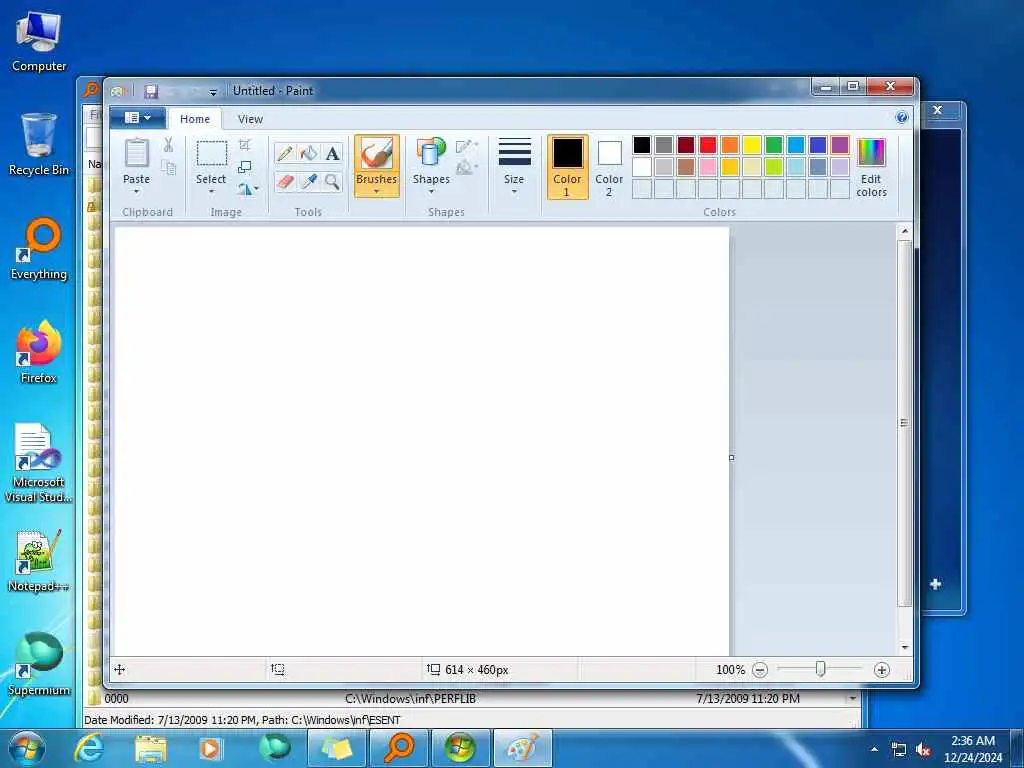Click the rectangular Select tool icon
Screen dimensions: 1024x768
point(212,154)
